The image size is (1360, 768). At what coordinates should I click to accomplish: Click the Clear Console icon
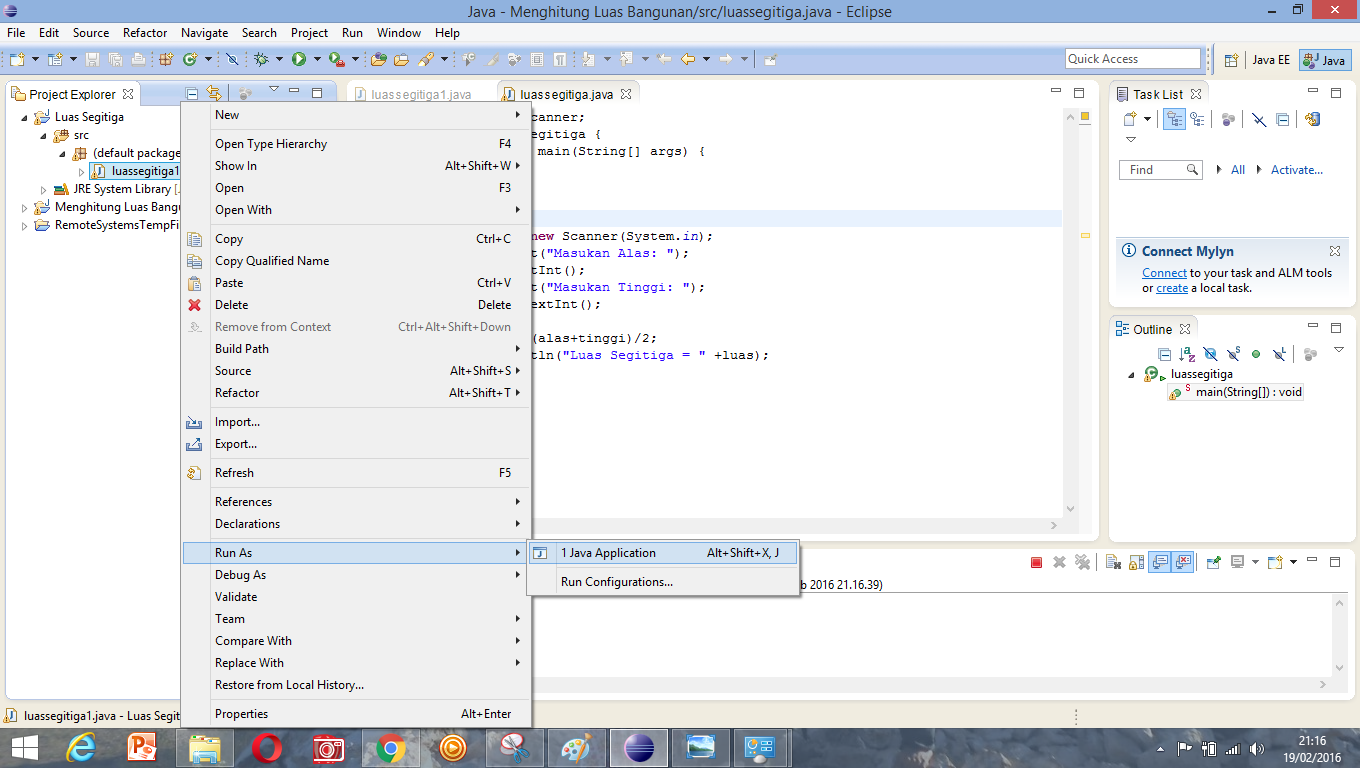[x=1112, y=562]
